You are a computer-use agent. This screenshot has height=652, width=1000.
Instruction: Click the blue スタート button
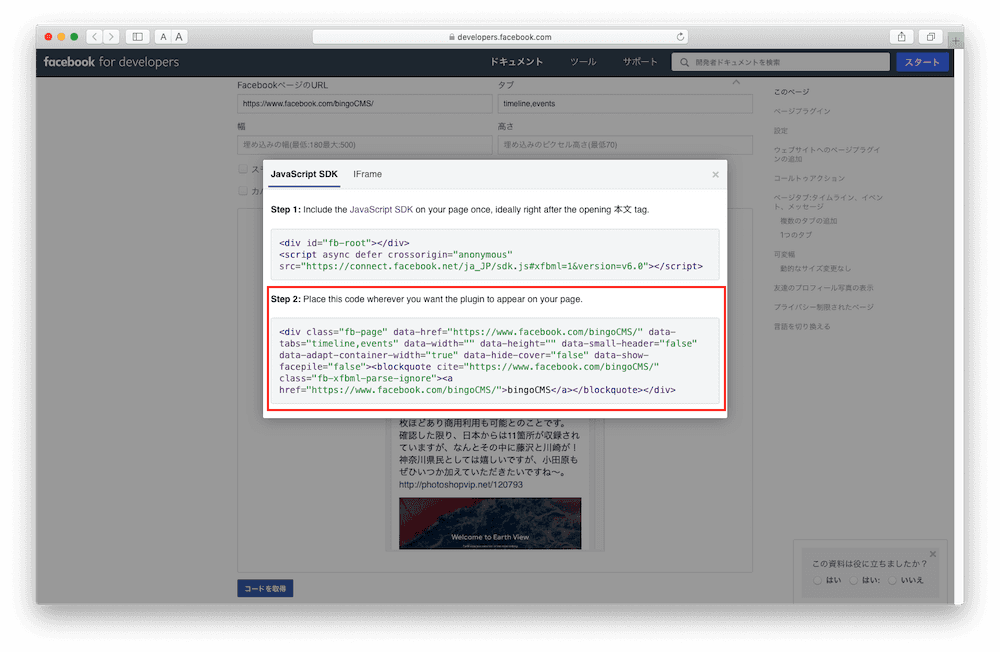[x=921, y=61]
